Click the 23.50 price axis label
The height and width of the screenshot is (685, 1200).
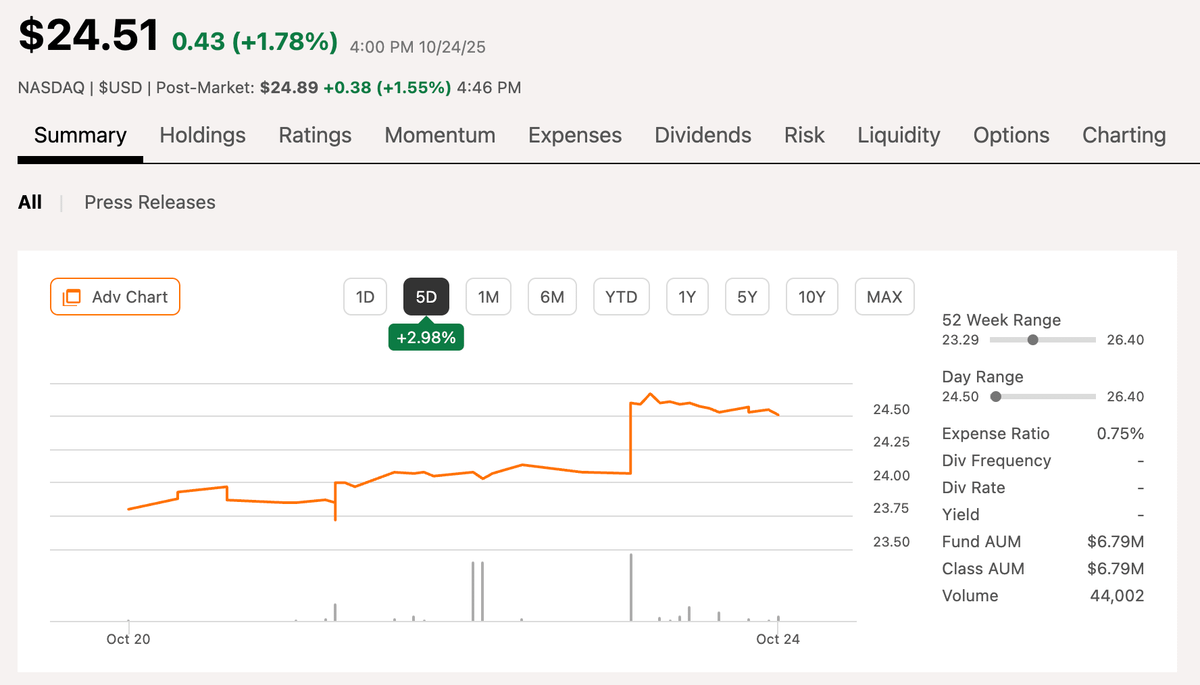coord(891,542)
